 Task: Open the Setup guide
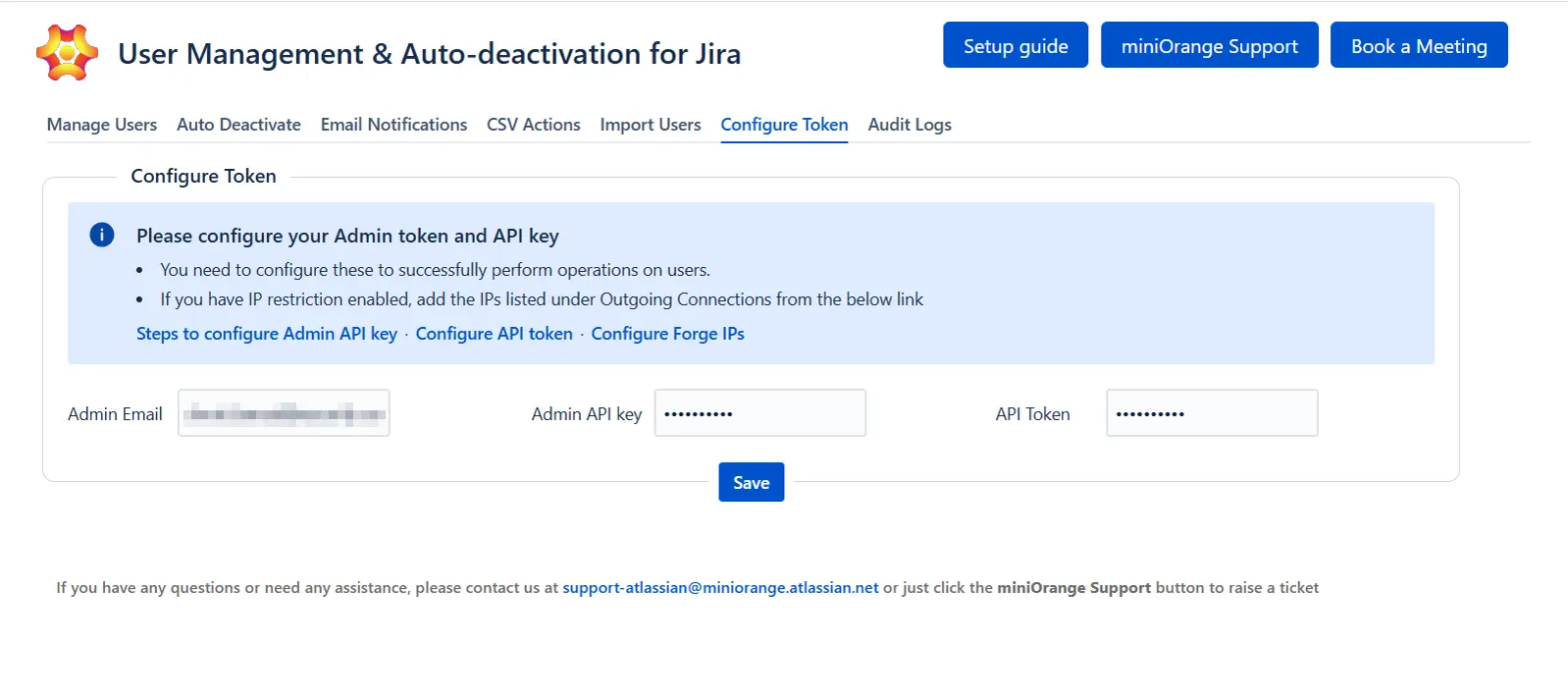[1016, 45]
